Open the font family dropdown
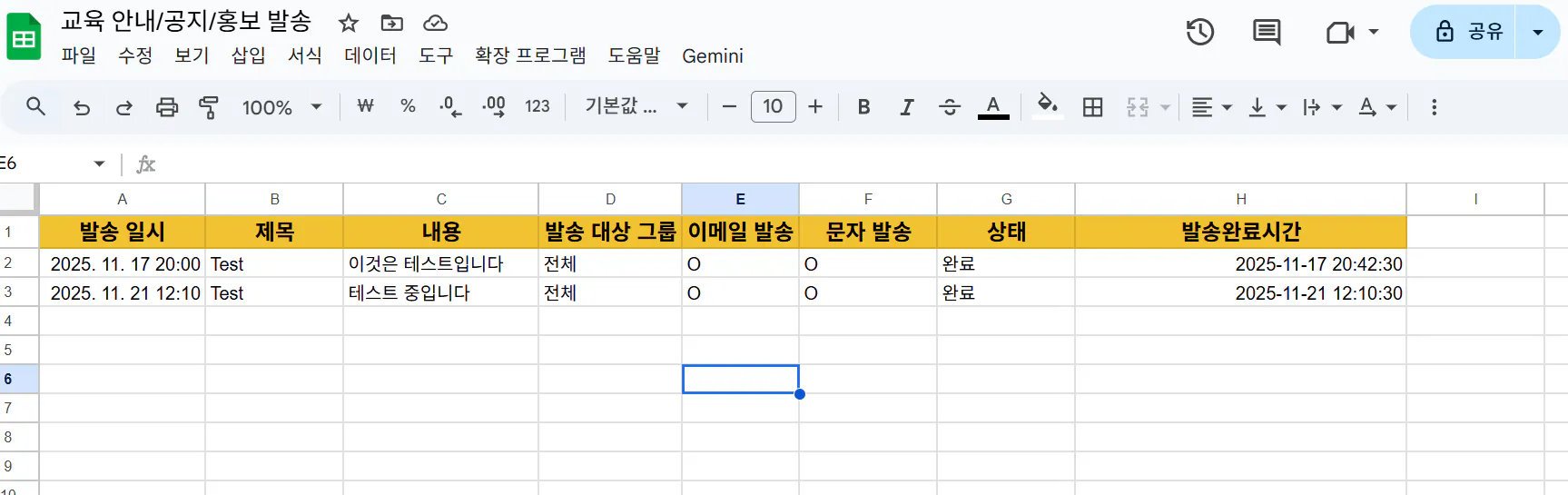The height and width of the screenshot is (495, 1568). 636,107
